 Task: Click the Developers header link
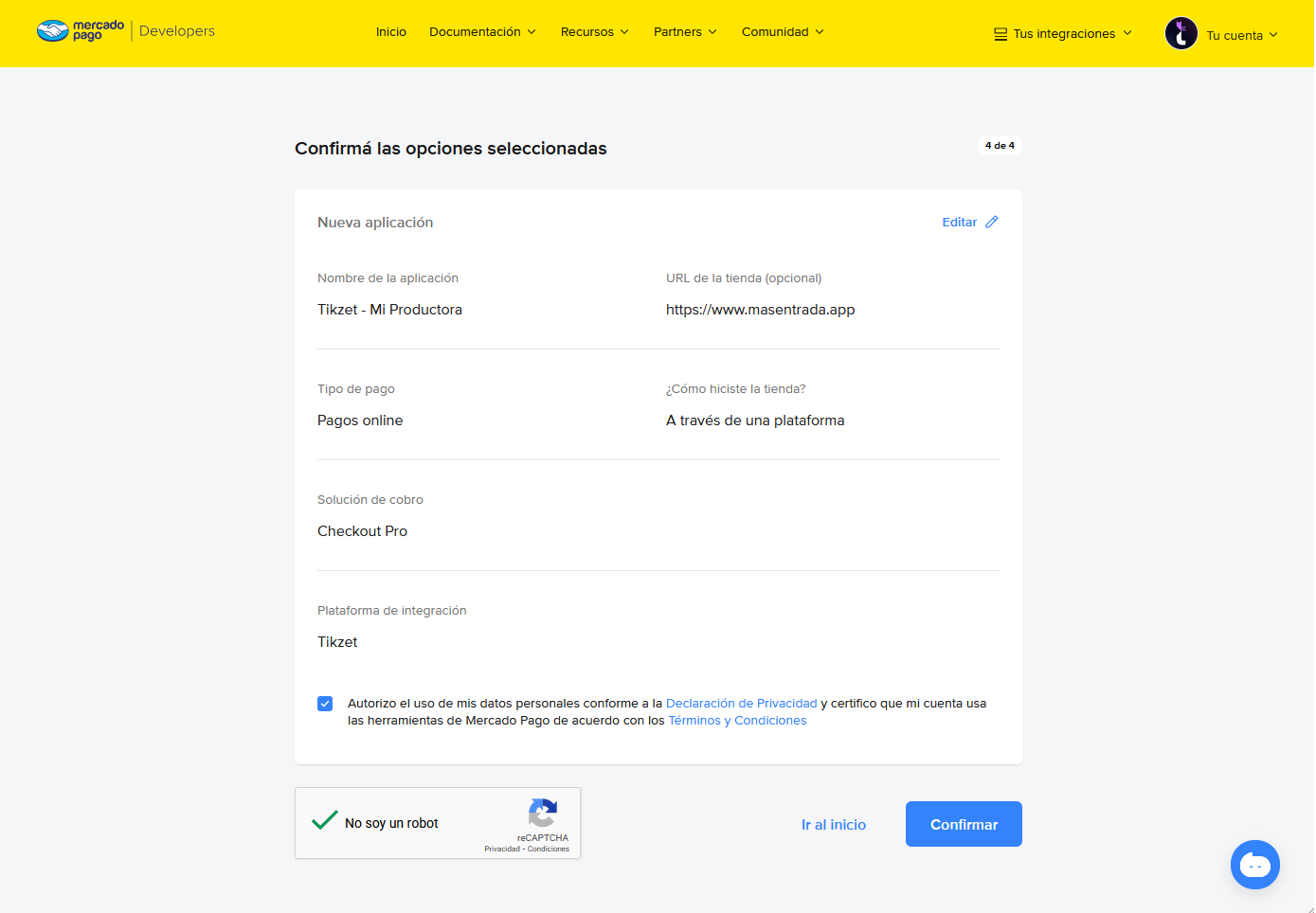(x=177, y=30)
